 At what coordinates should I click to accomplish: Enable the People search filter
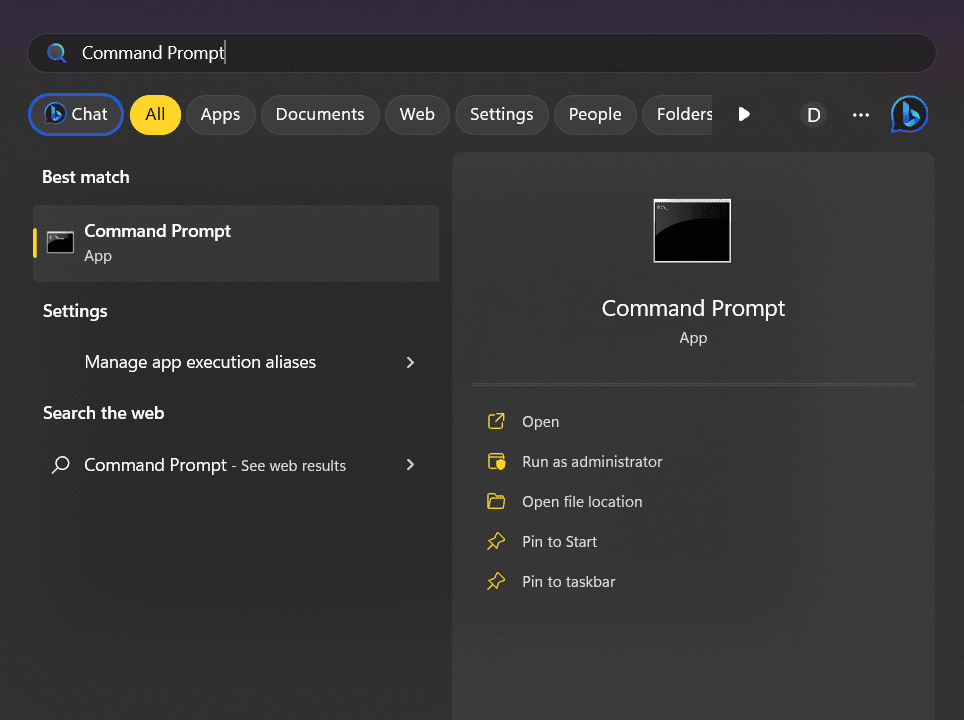594,114
